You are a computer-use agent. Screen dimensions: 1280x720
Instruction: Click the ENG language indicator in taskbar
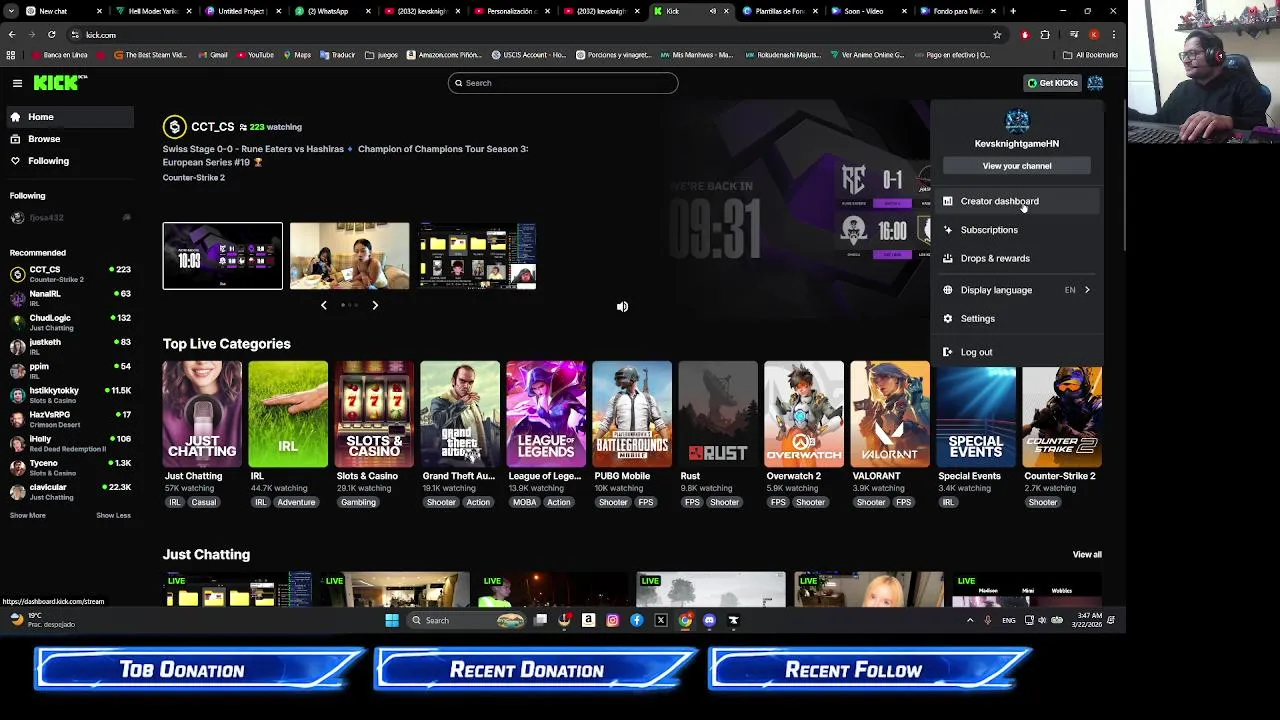pos(1009,620)
